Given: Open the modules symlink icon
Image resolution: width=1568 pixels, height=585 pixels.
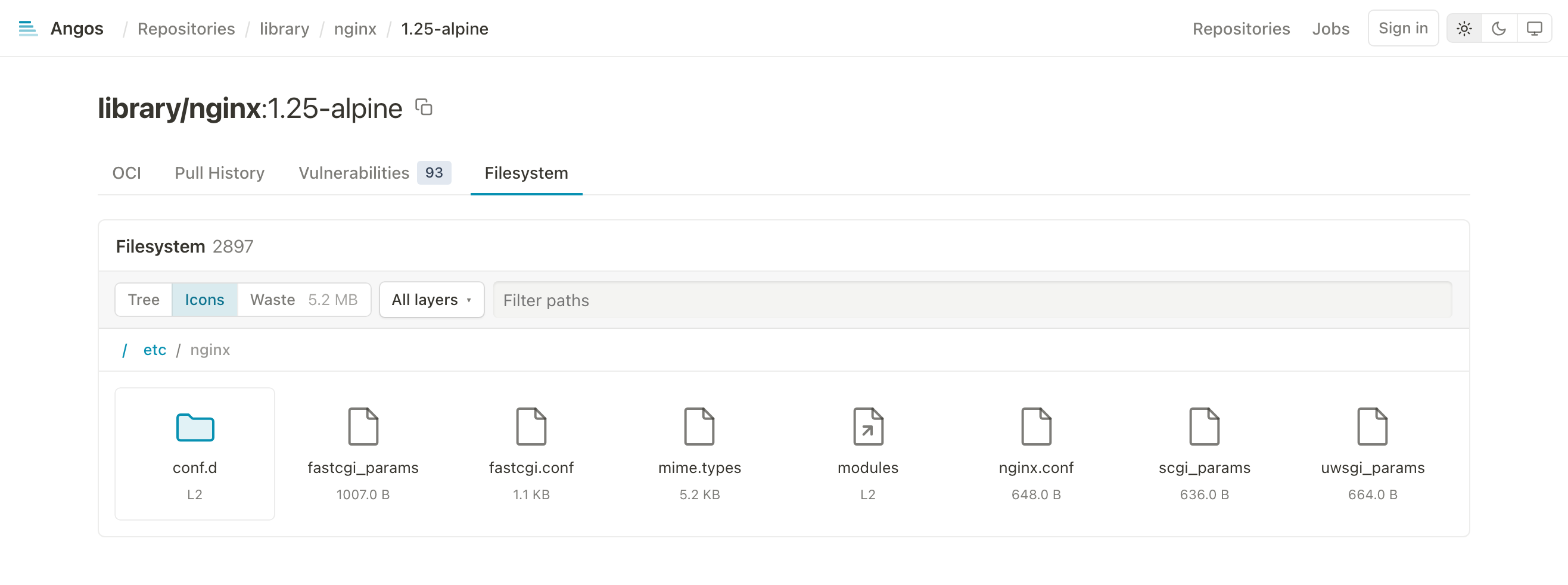Looking at the screenshot, I should (x=868, y=426).
